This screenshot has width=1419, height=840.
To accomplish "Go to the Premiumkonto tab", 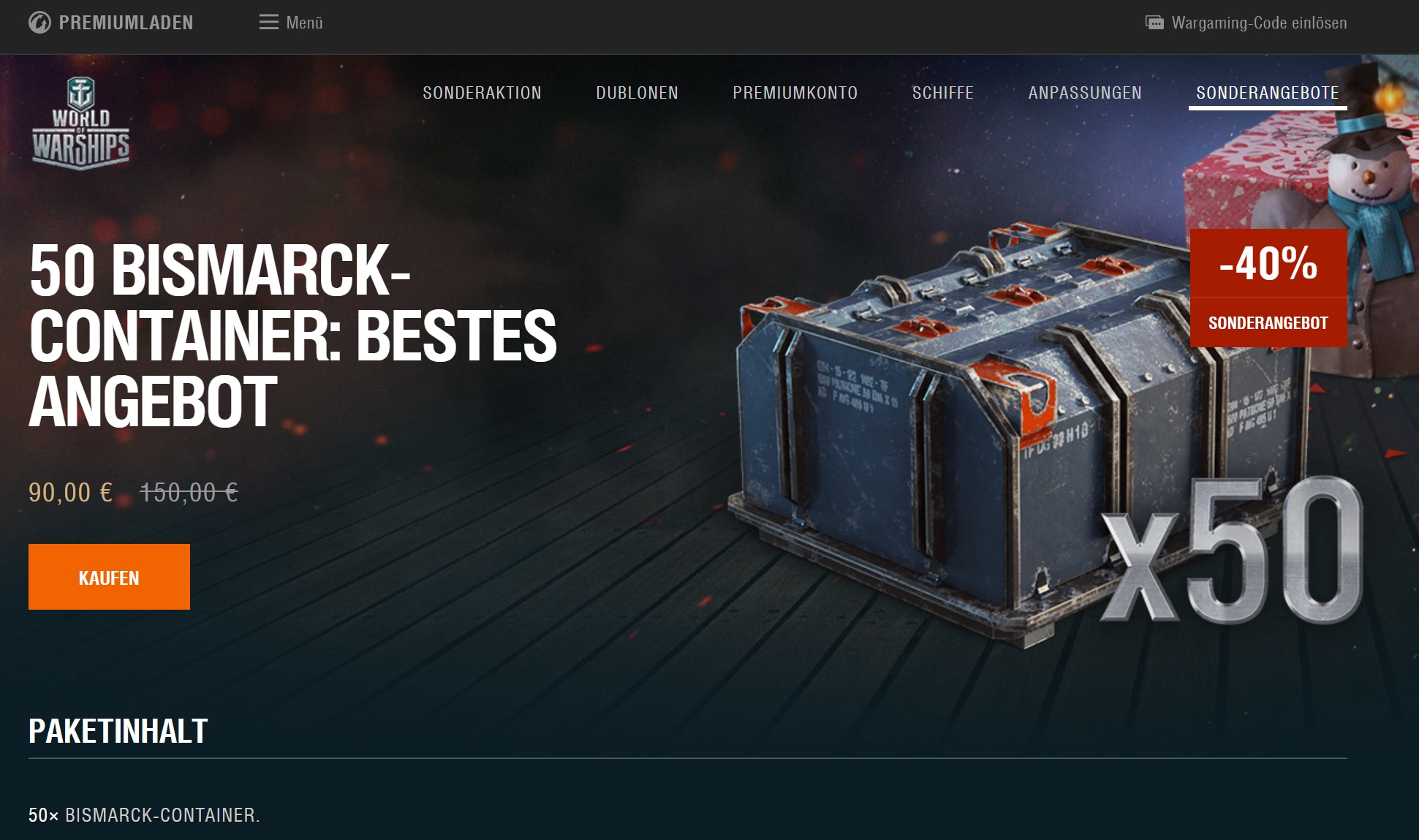I will [795, 93].
